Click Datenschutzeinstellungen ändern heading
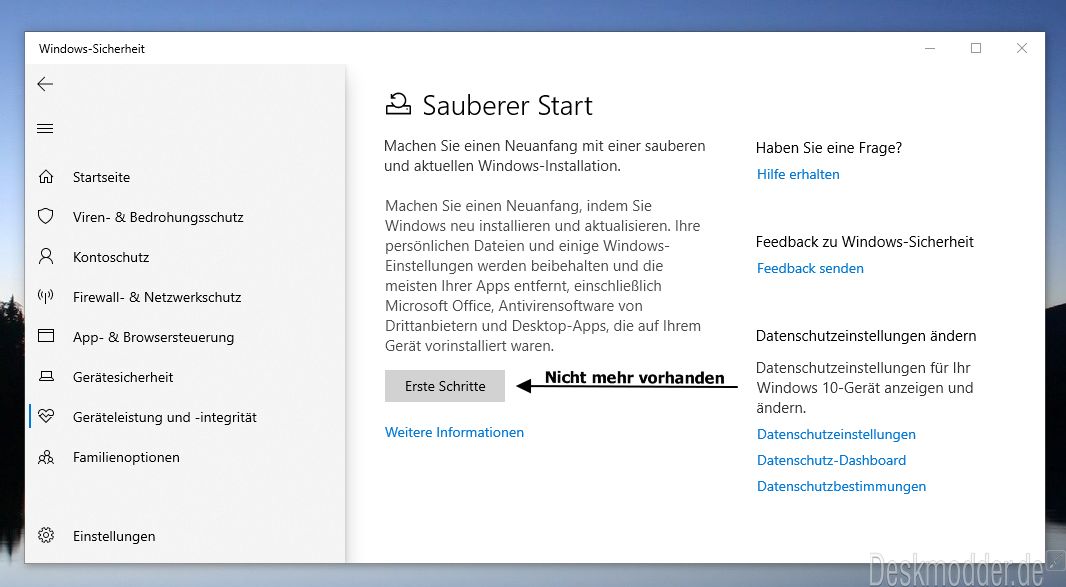This screenshot has height=587, width=1066. [865, 335]
